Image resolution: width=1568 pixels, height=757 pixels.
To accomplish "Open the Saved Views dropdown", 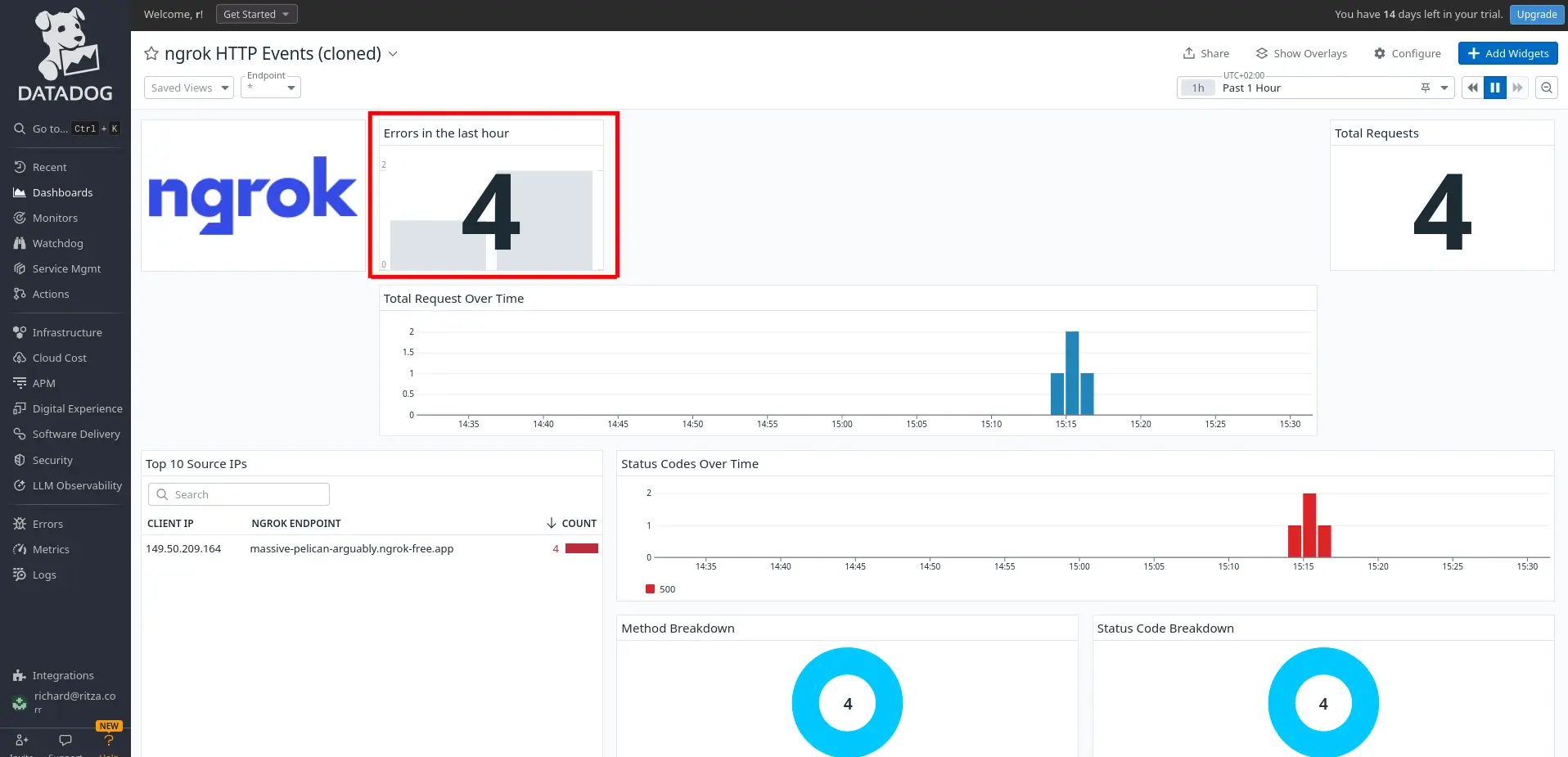I will point(189,88).
